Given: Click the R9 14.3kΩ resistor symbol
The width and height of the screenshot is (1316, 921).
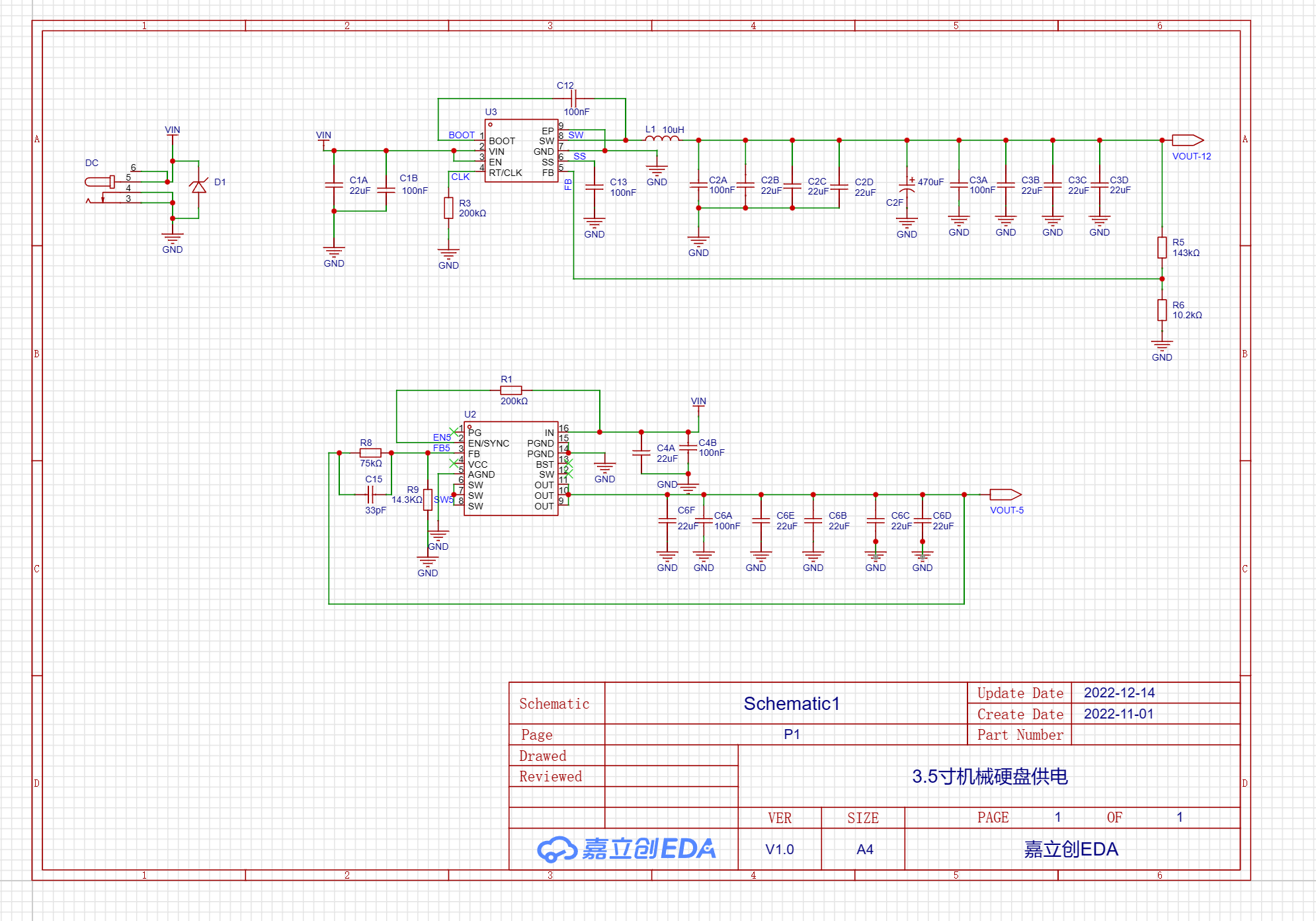Looking at the screenshot, I should 428,500.
